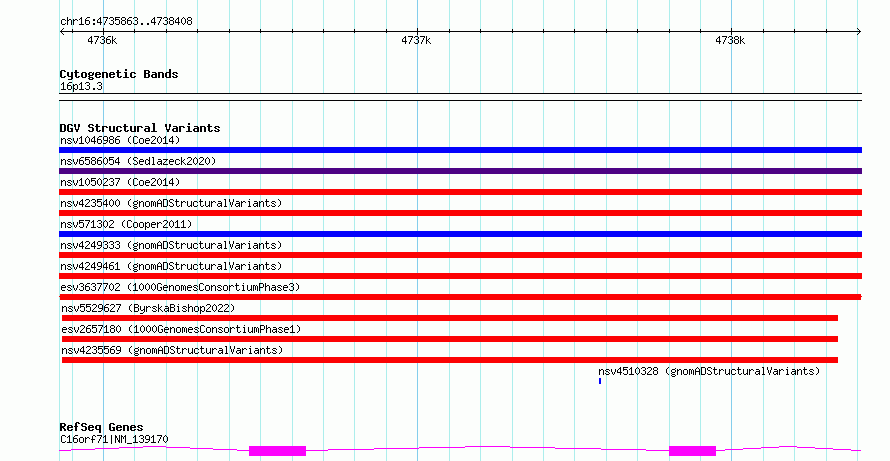Screen dimensions: 890x461
Task: Open nsv1050237 (Coe2014) variant label
Action: 120,182
